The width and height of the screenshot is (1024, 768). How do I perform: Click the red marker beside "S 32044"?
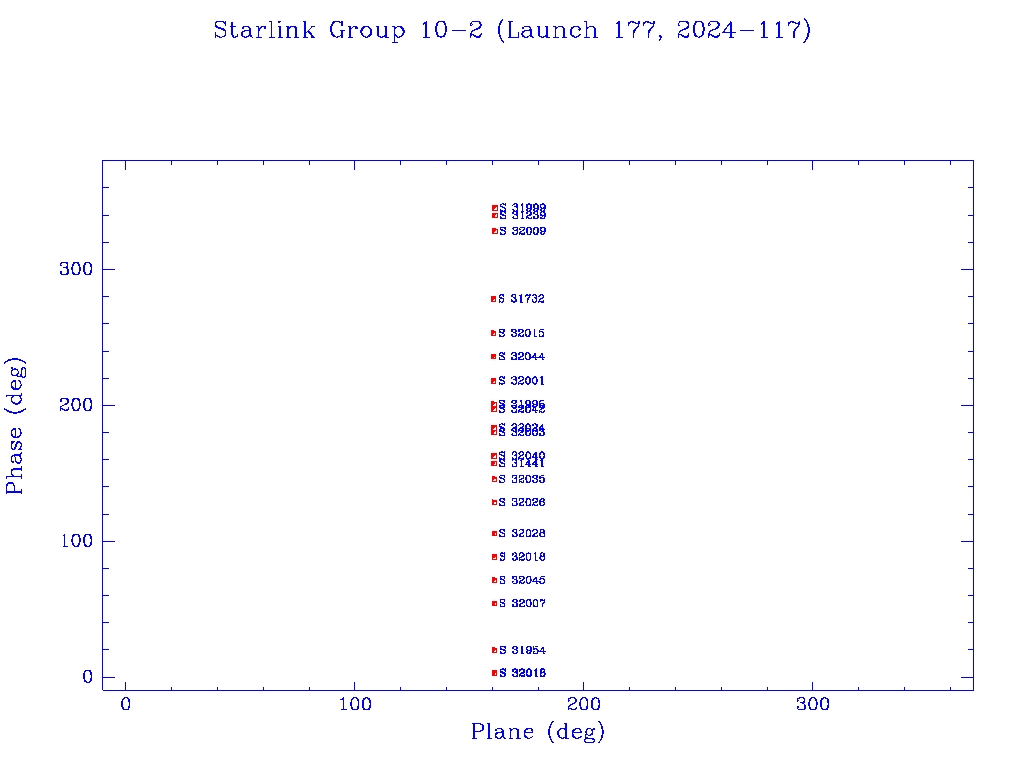[x=493, y=357]
